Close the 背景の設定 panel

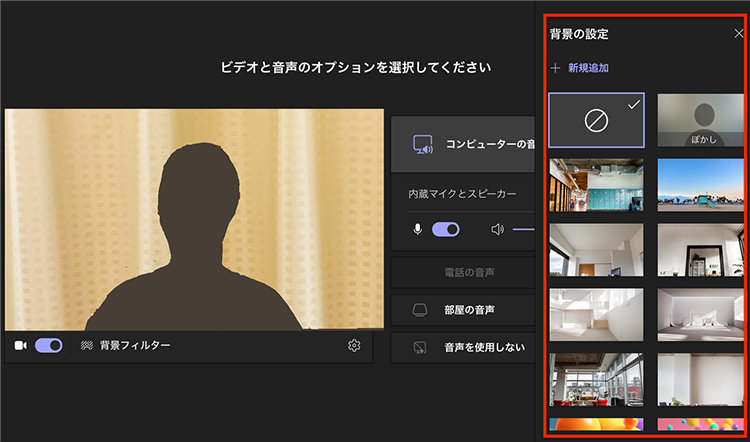[739, 33]
